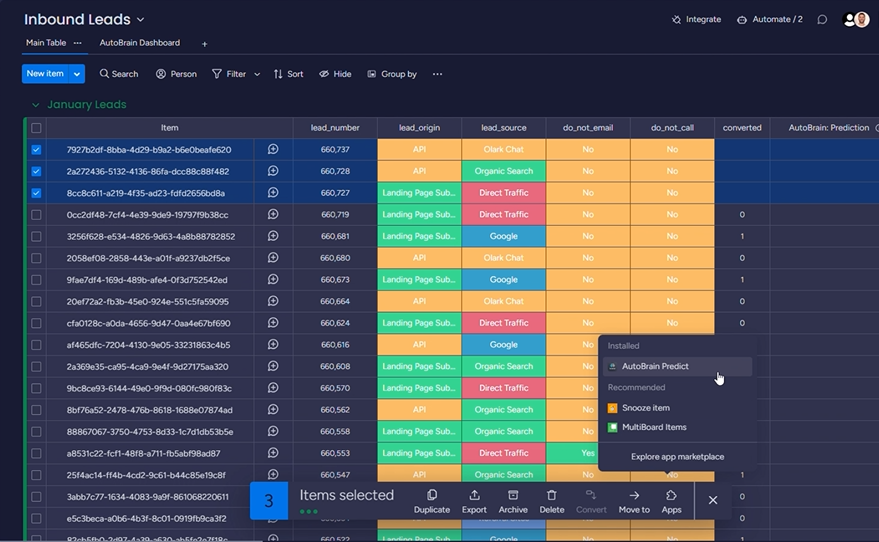Expand the New item dropdown arrow

77,74
